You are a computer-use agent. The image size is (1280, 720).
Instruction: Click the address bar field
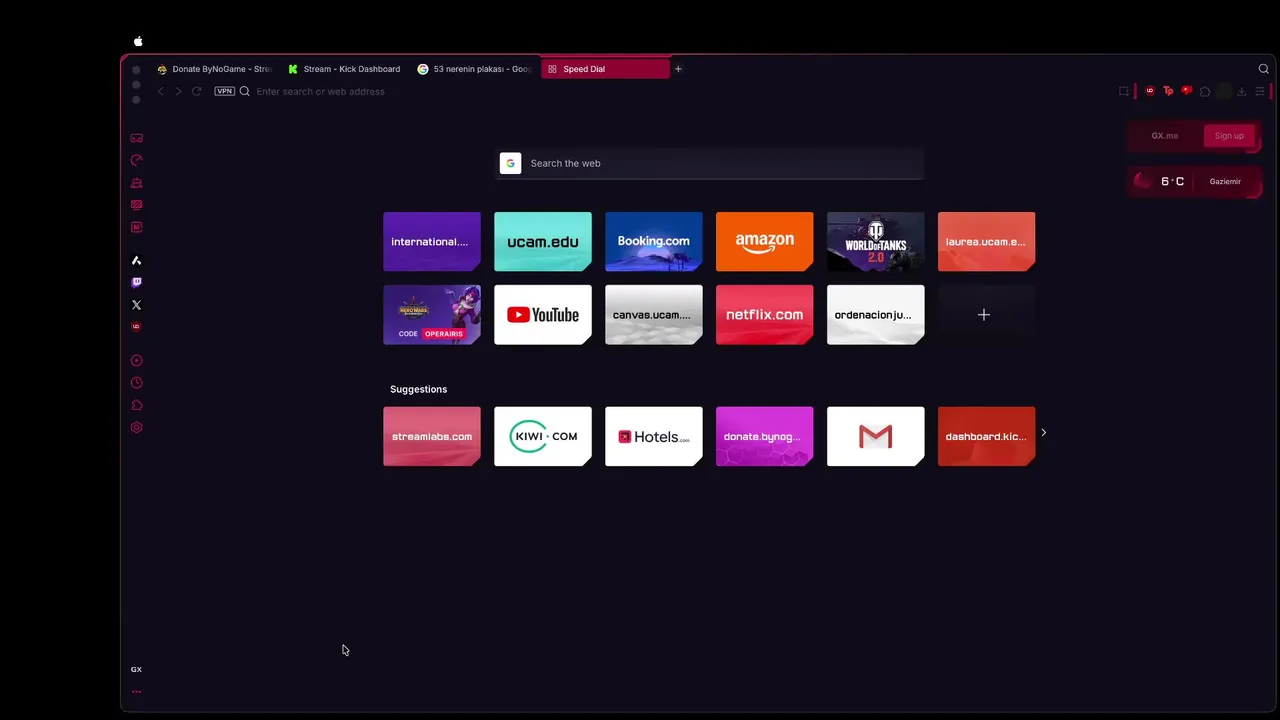pos(660,91)
